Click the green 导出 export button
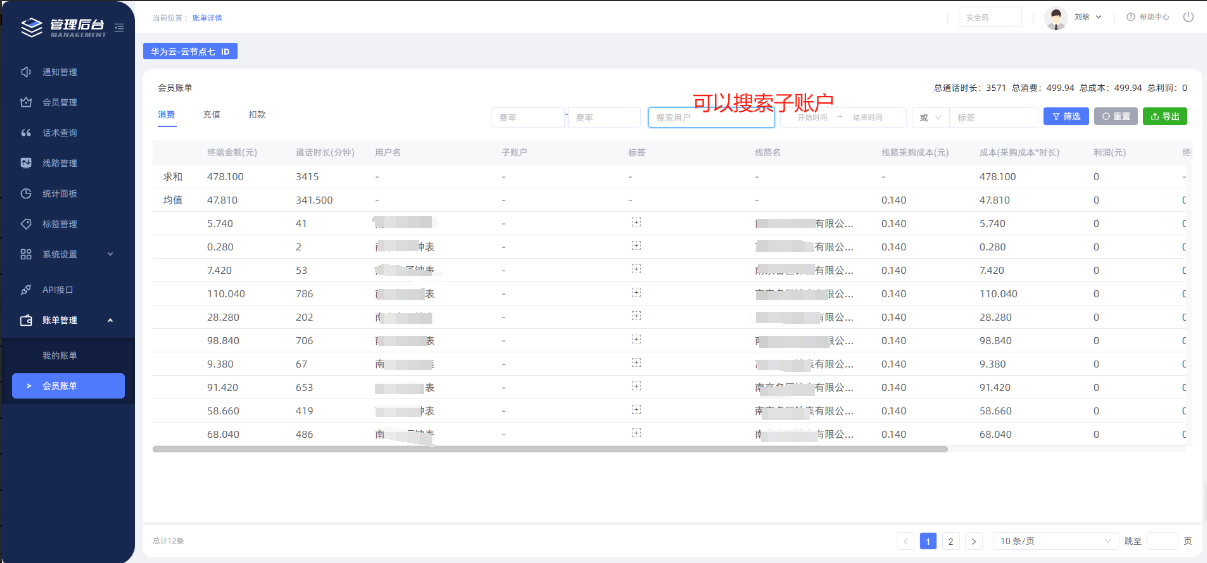The width and height of the screenshot is (1207, 563). point(1165,117)
